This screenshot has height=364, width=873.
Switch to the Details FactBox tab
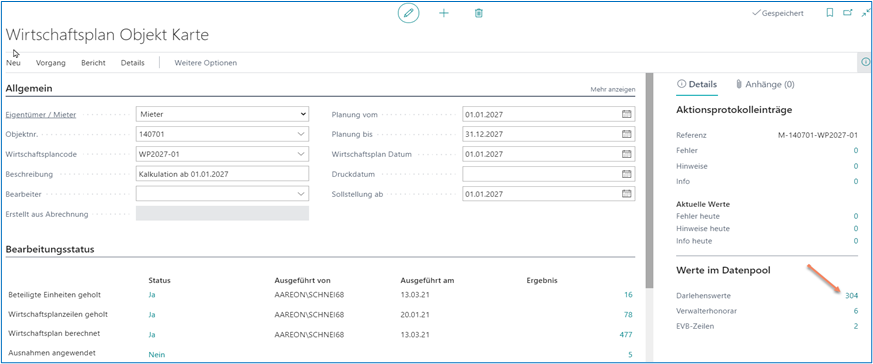pos(697,85)
